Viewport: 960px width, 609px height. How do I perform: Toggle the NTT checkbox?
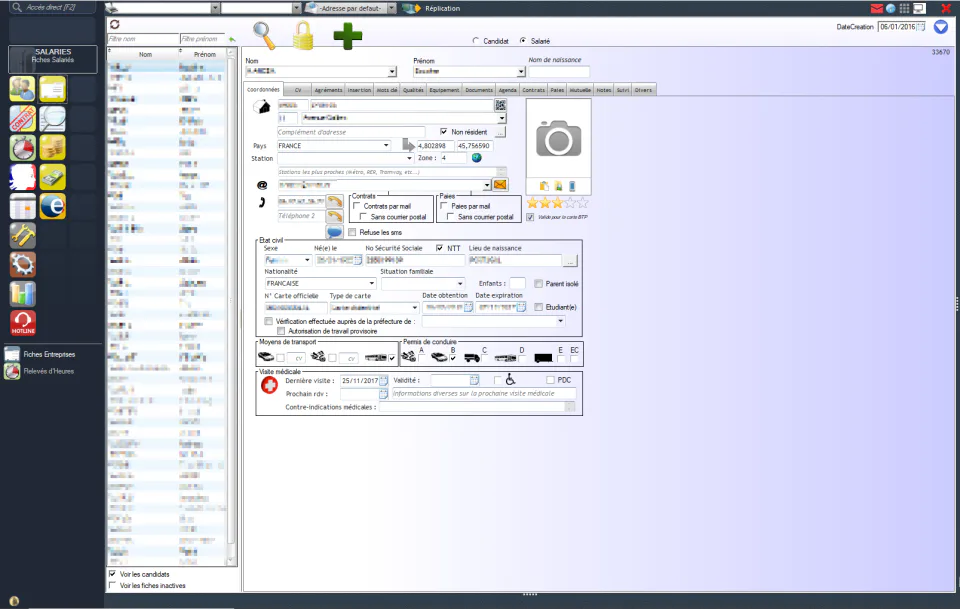(x=440, y=248)
